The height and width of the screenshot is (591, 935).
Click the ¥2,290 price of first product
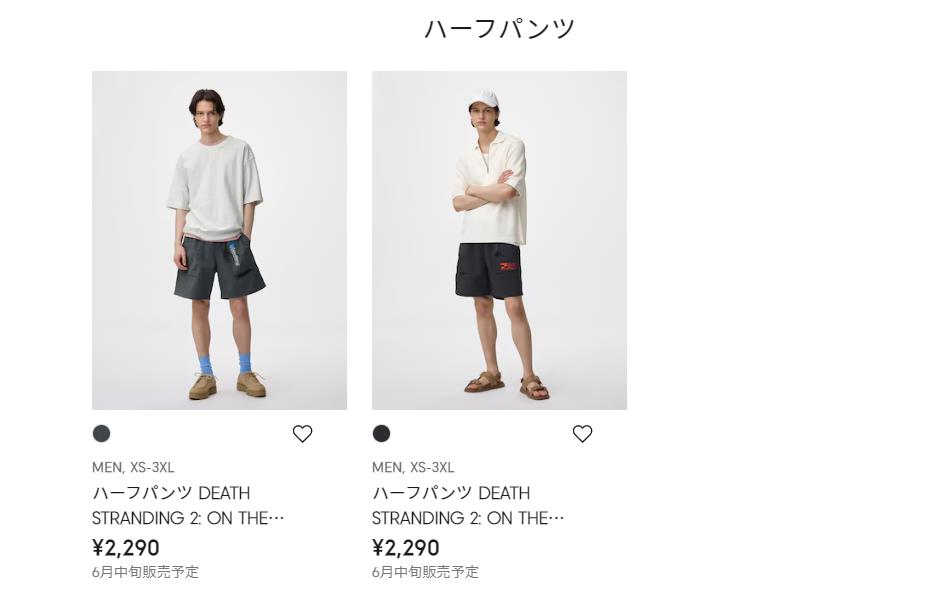click(x=126, y=547)
